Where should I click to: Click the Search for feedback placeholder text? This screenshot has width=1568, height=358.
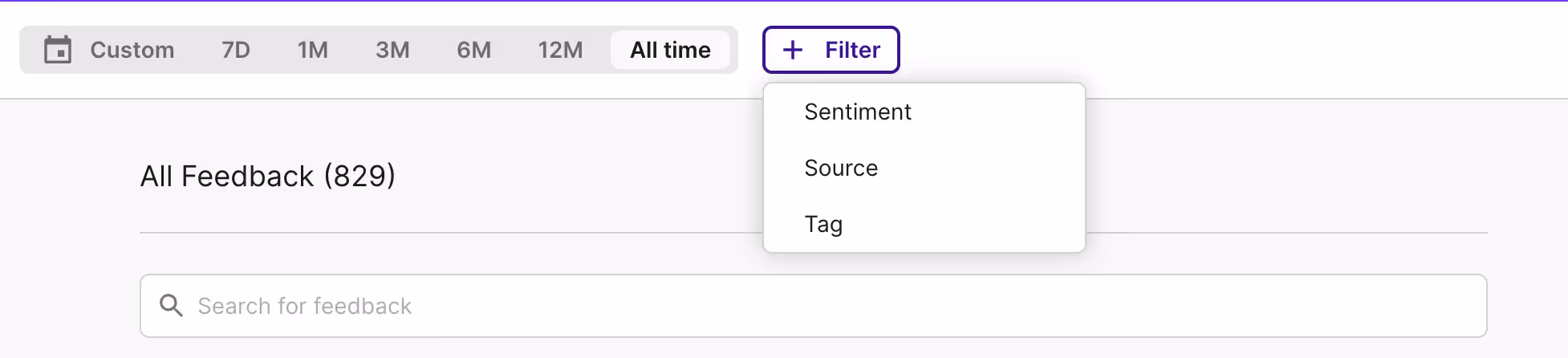click(305, 306)
